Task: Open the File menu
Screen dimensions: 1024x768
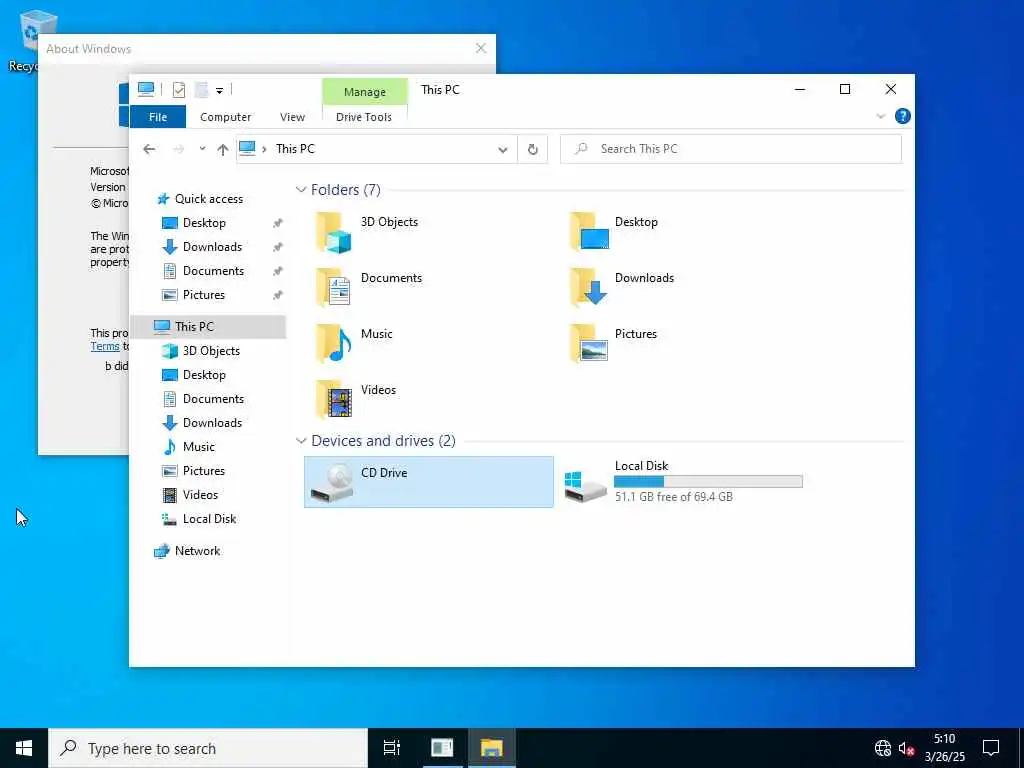Action: pyautogui.click(x=158, y=117)
